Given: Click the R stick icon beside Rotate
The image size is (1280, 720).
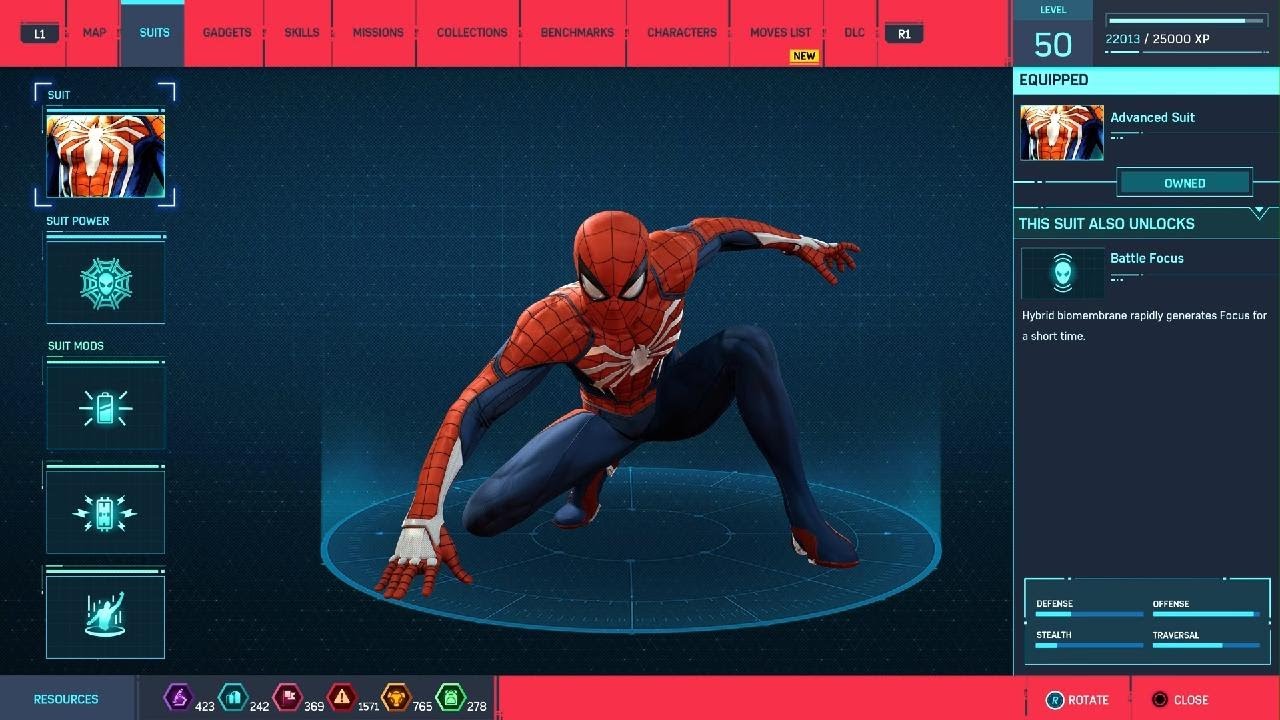Looking at the screenshot, I should click(x=1054, y=700).
